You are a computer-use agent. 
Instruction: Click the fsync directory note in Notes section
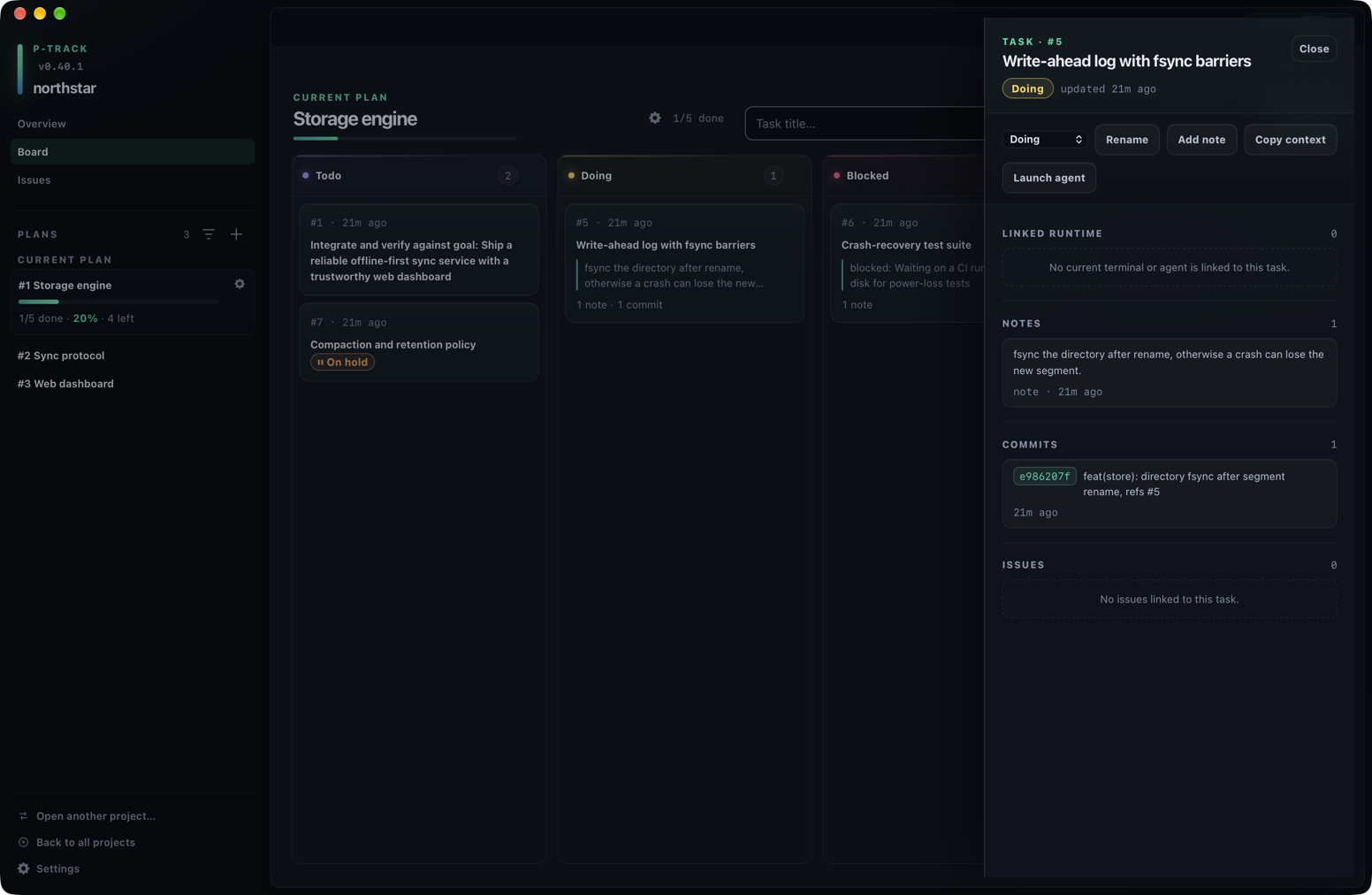click(1169, 372)
